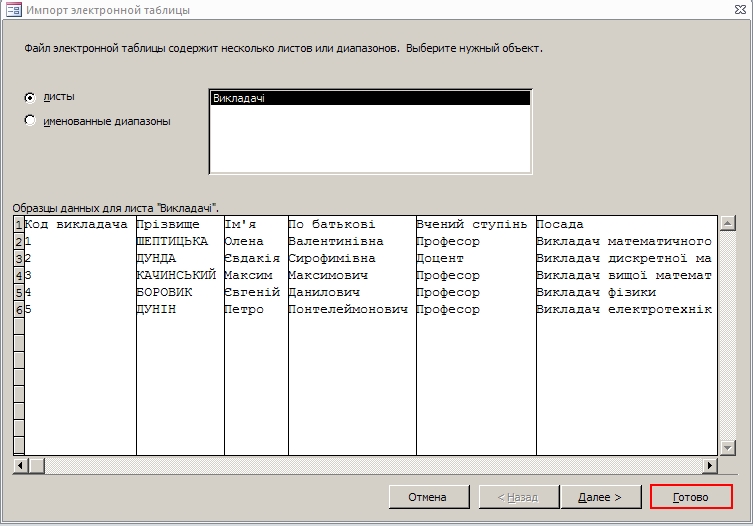Screen dimensions: 753x526
Task: Click row number 6 header
Action: click(19, 310)
